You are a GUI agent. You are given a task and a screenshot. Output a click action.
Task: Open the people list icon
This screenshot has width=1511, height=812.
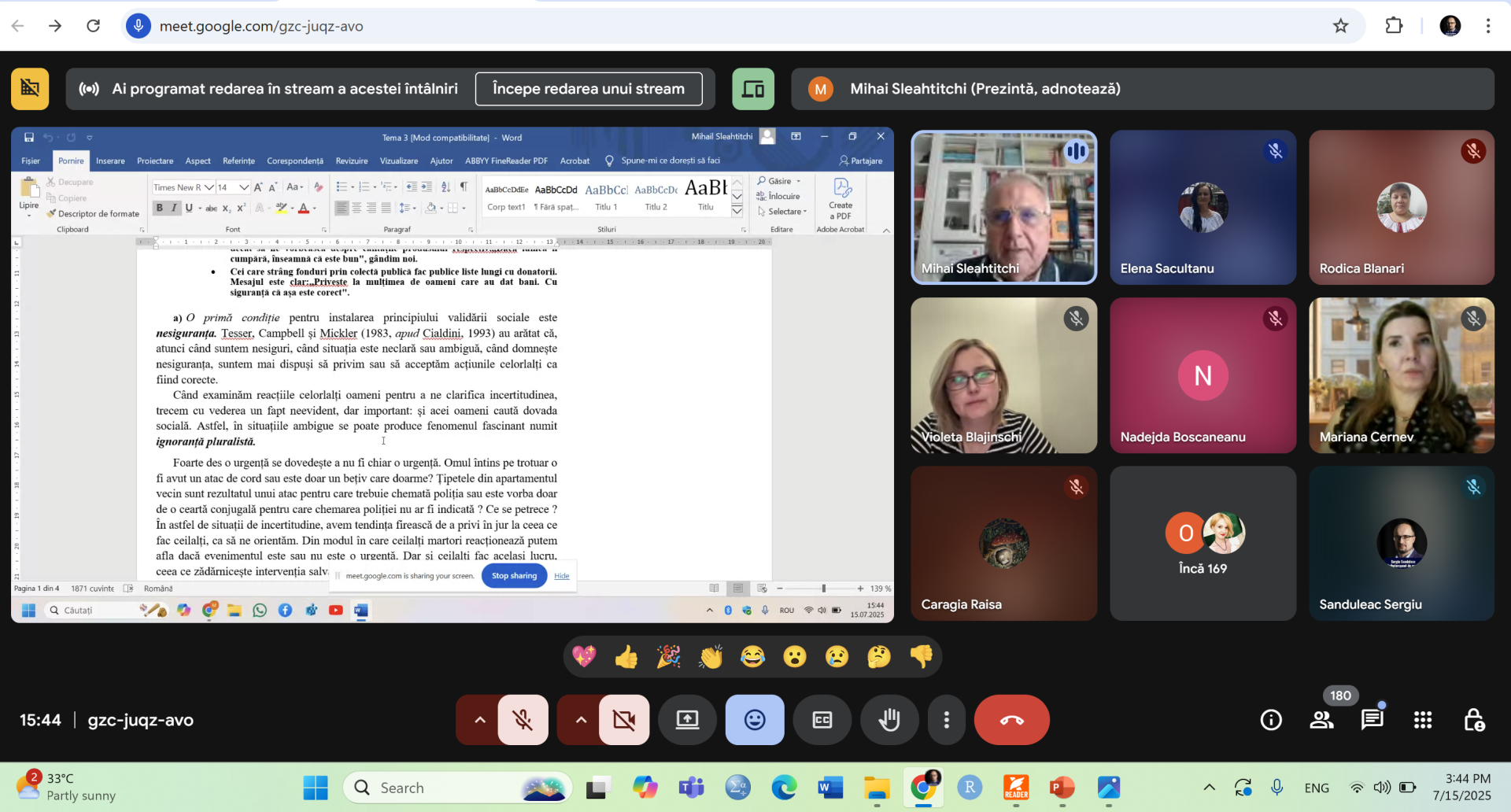coord(1321,720)
